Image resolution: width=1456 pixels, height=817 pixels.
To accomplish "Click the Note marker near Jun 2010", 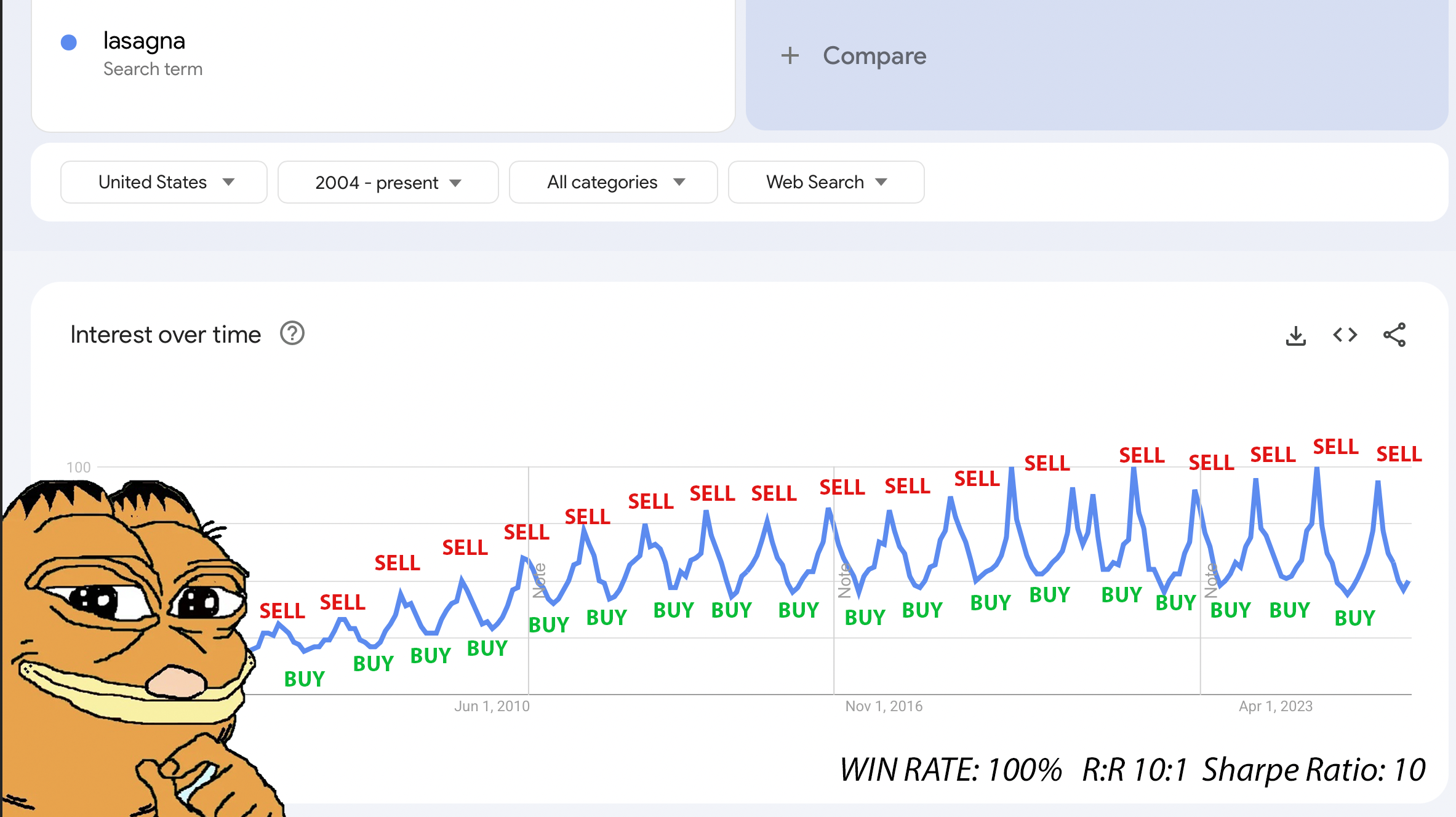I will (x=540, y=580).
